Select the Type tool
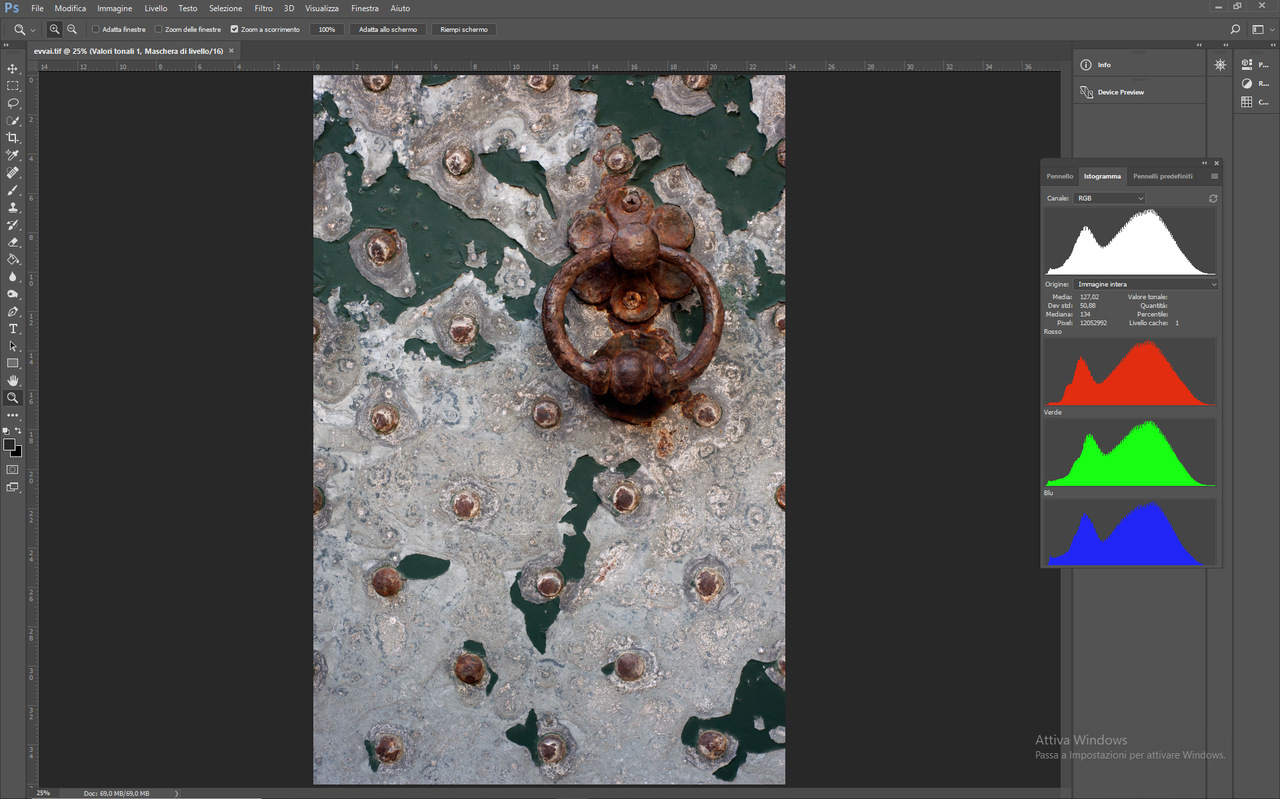This screenshot has width=1280, height=799. tap(13, 329)
